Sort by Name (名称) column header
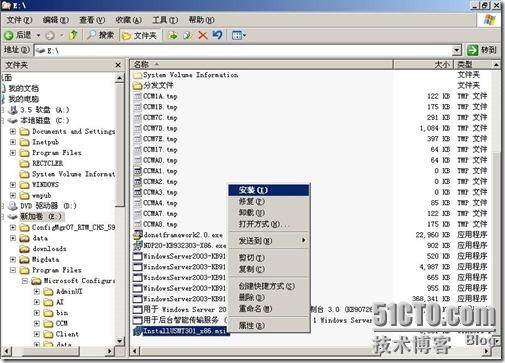 pyautogui.click(x=262, y=64)
